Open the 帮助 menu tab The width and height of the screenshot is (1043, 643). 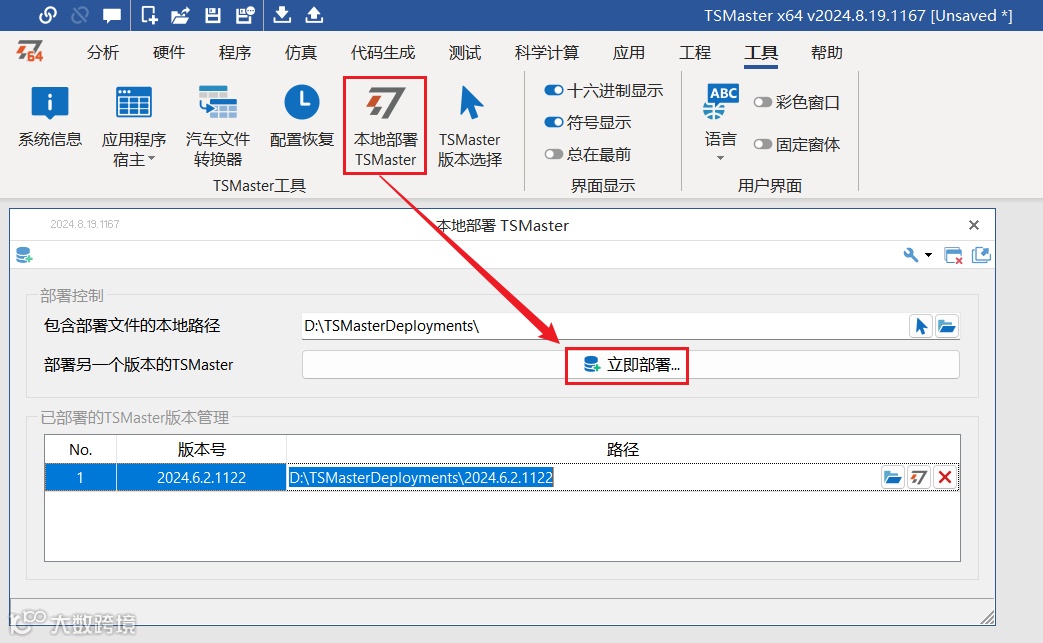[x=827, y=53]
